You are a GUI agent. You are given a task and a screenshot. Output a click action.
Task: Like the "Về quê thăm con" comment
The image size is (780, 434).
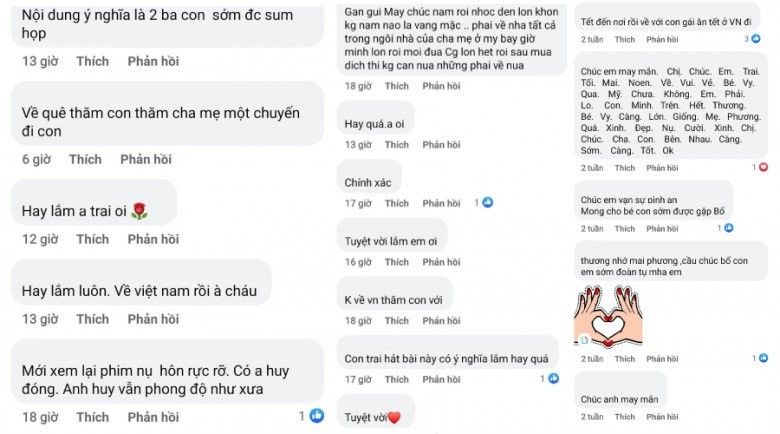[85, 159]
